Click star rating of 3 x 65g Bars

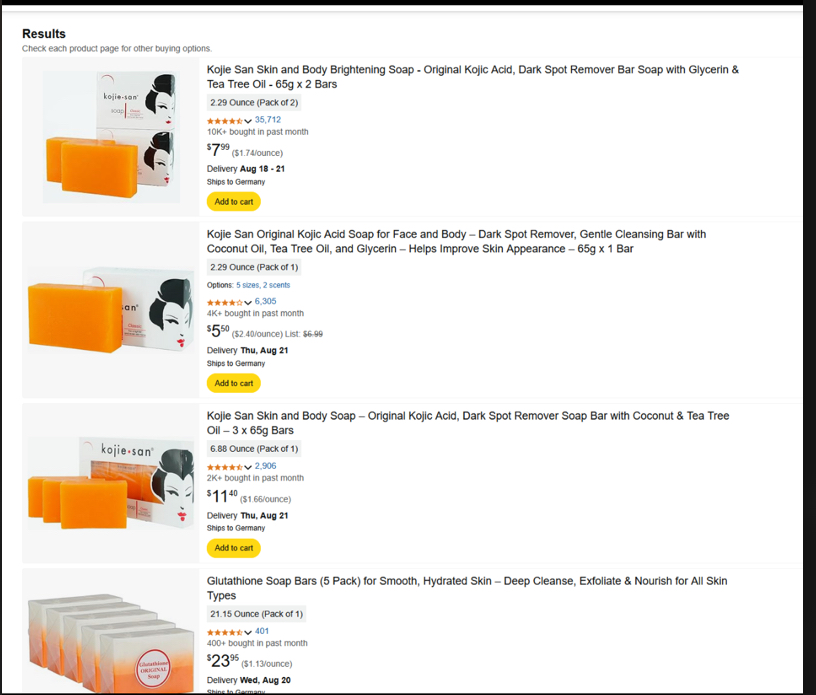pos(225,467)
